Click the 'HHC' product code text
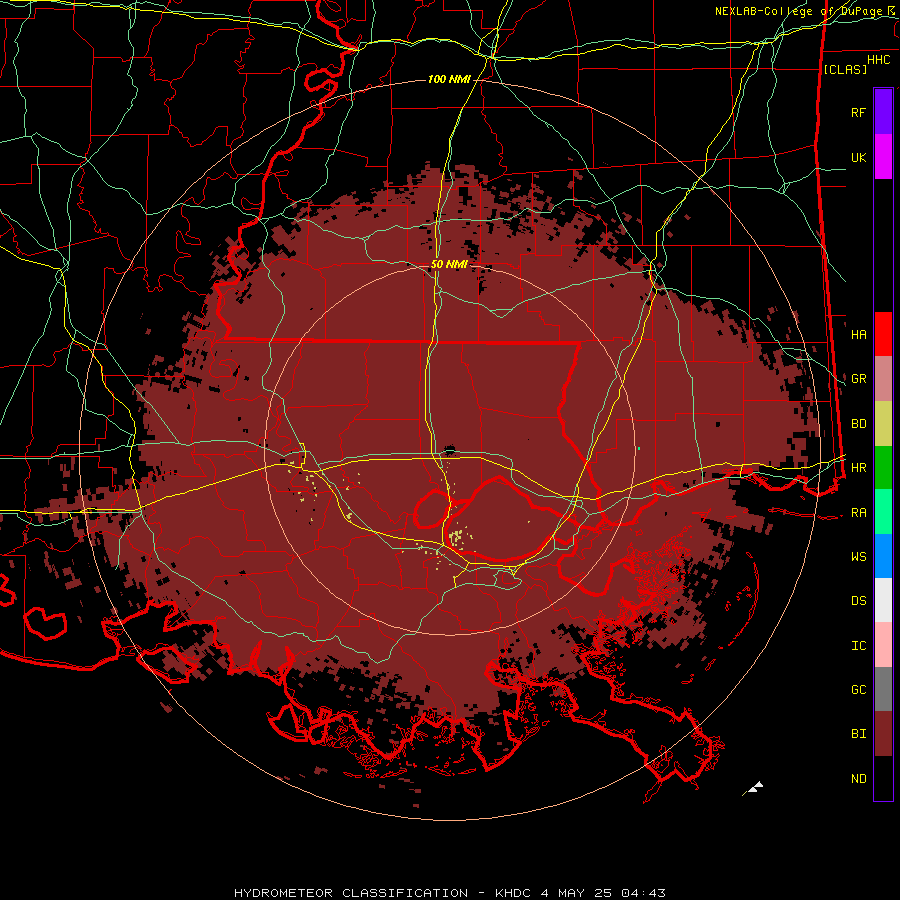 coord(878,60)
